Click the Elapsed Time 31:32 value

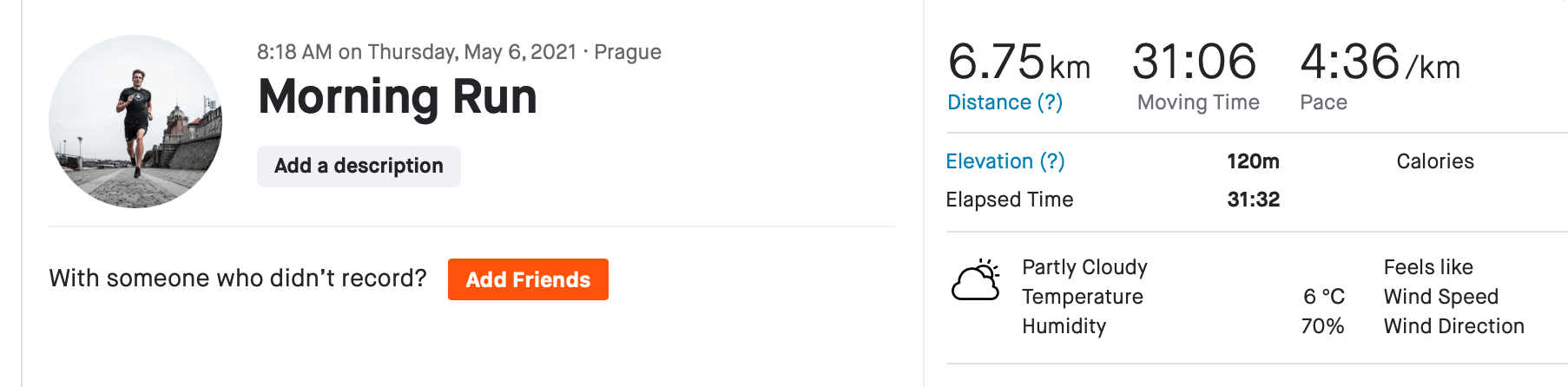pos(1253,200)
